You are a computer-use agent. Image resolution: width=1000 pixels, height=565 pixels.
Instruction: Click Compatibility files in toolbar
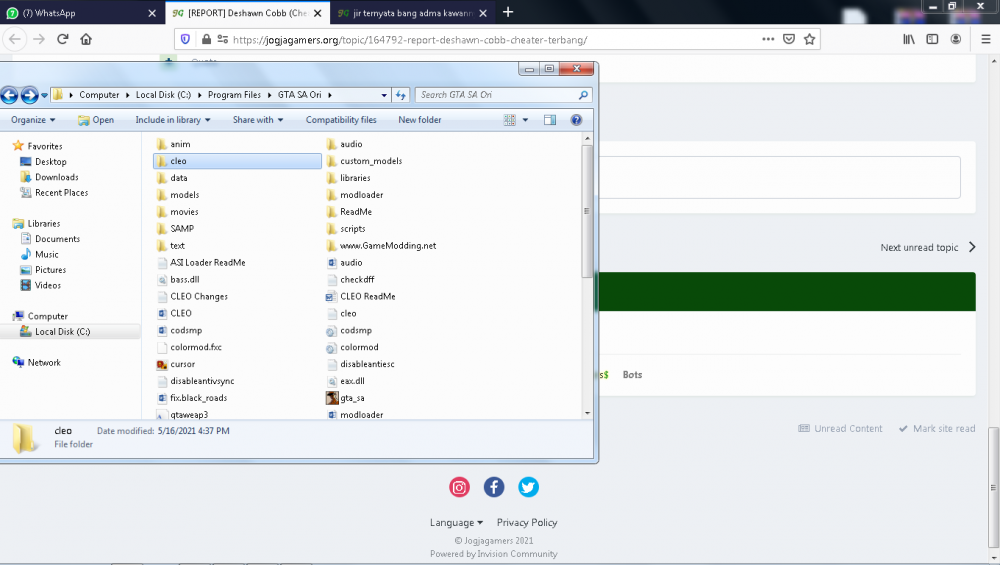[x=341, y=120]
